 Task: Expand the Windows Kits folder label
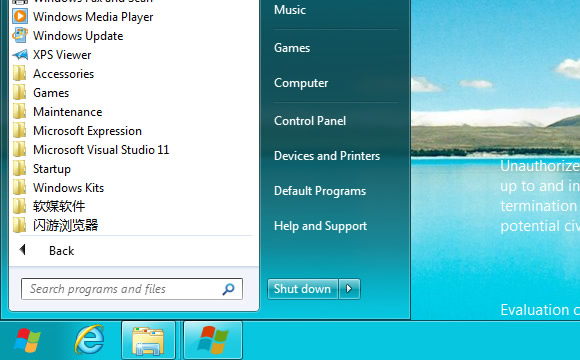(x=68, y=188)
